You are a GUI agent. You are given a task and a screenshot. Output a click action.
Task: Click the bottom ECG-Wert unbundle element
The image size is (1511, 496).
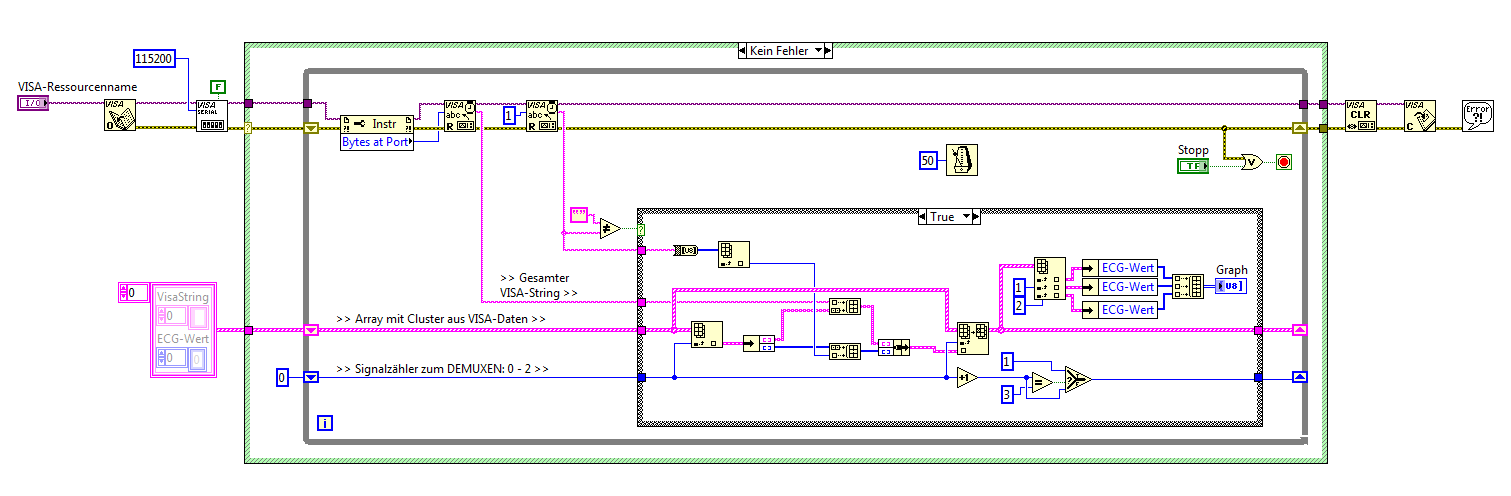pos(1118,309)
